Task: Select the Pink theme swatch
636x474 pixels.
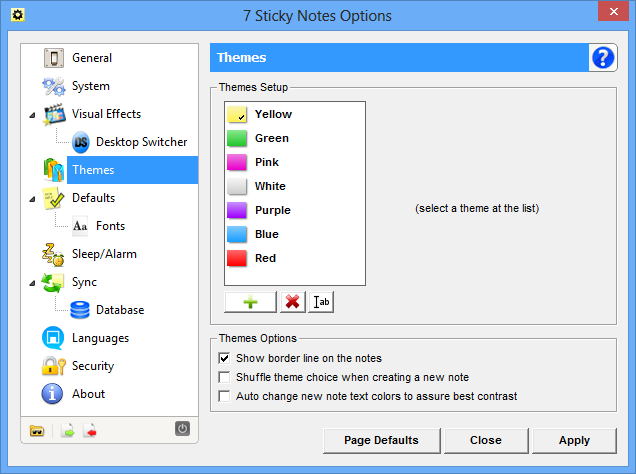Action: 237,162
